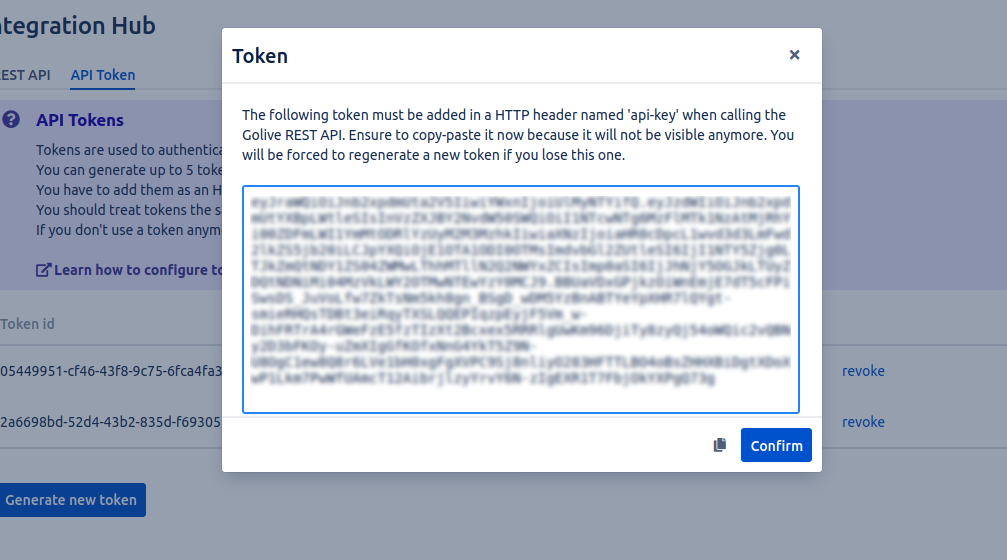
Task: Click the api-key header instruction paragraph
Action: coord(518,135)
